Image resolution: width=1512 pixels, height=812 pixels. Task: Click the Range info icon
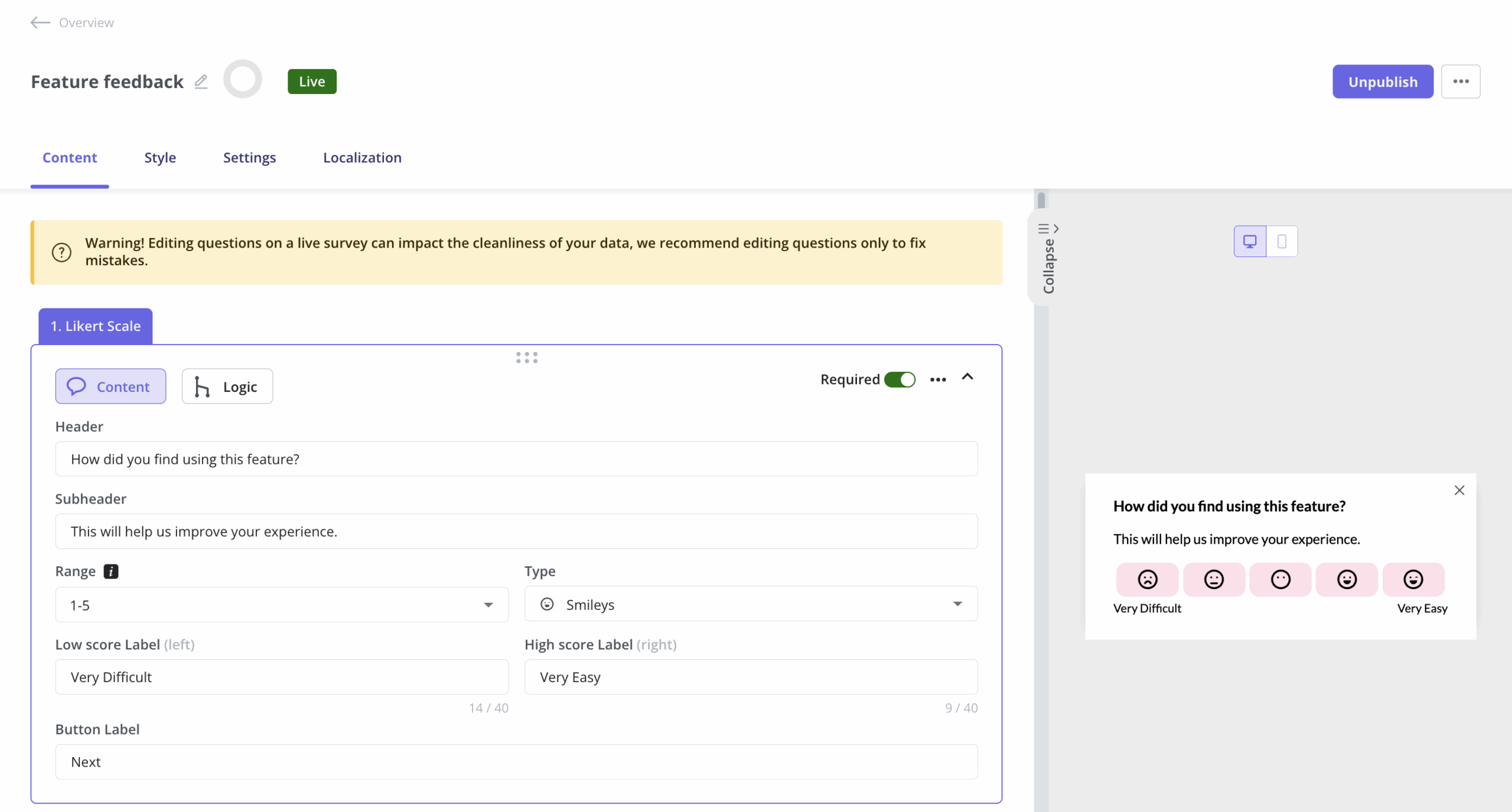tap(110, 571)
